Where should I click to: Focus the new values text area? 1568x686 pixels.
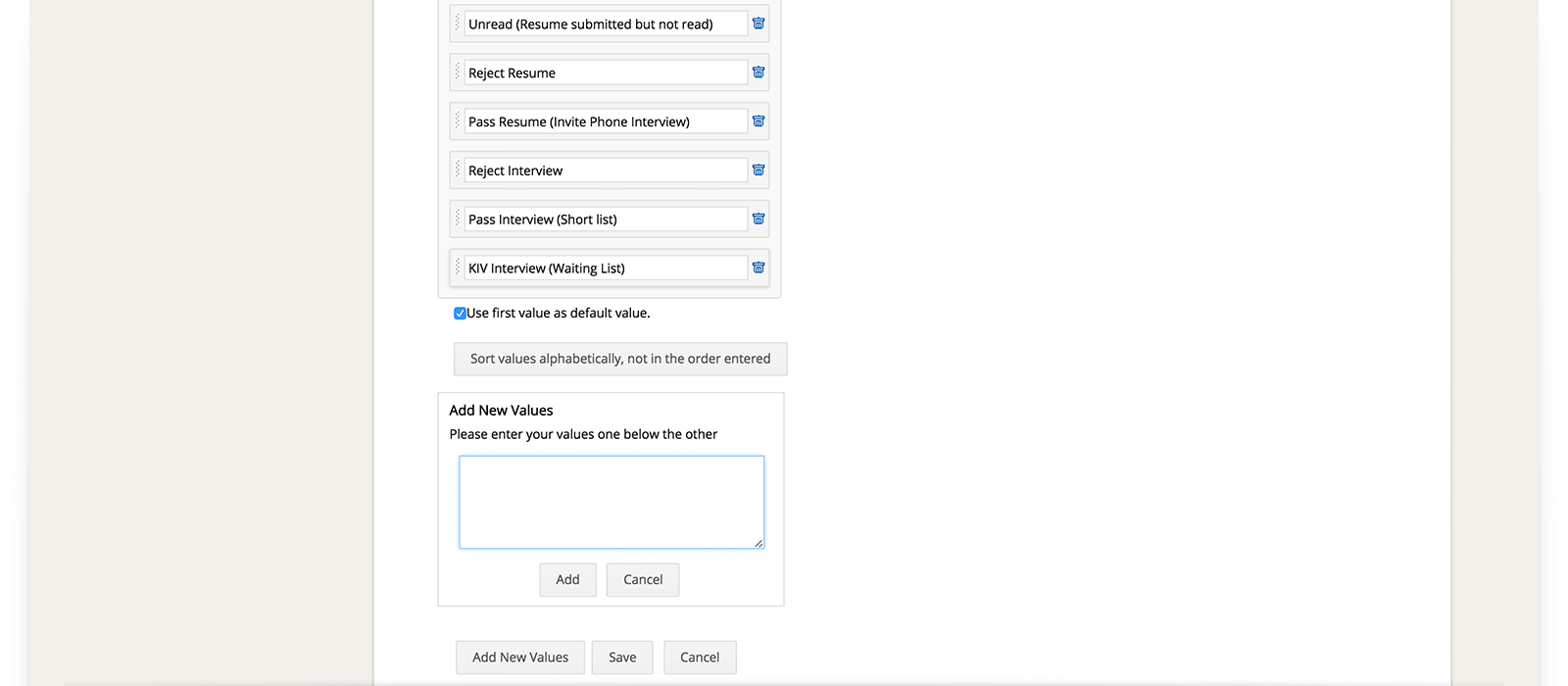point(612,502)
